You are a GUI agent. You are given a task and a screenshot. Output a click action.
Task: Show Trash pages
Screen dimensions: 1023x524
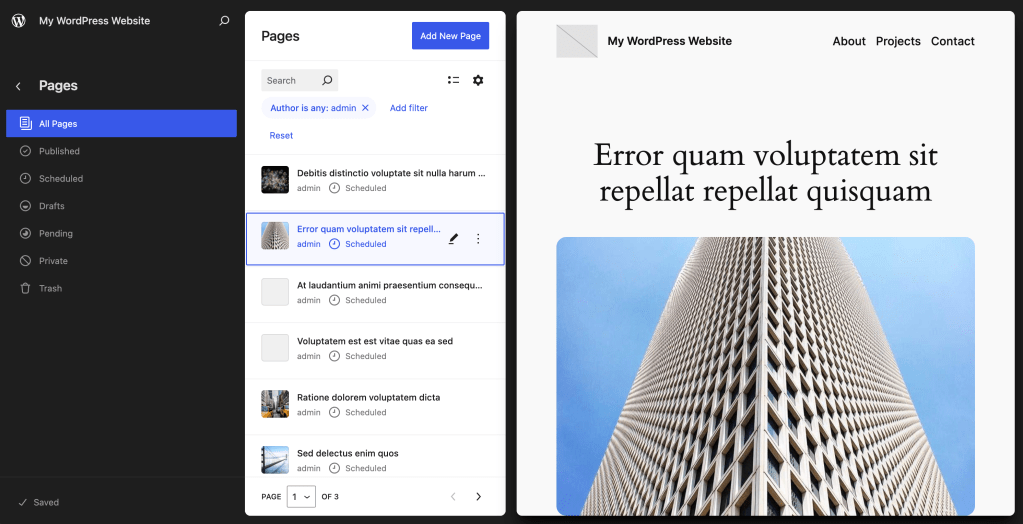50,288
